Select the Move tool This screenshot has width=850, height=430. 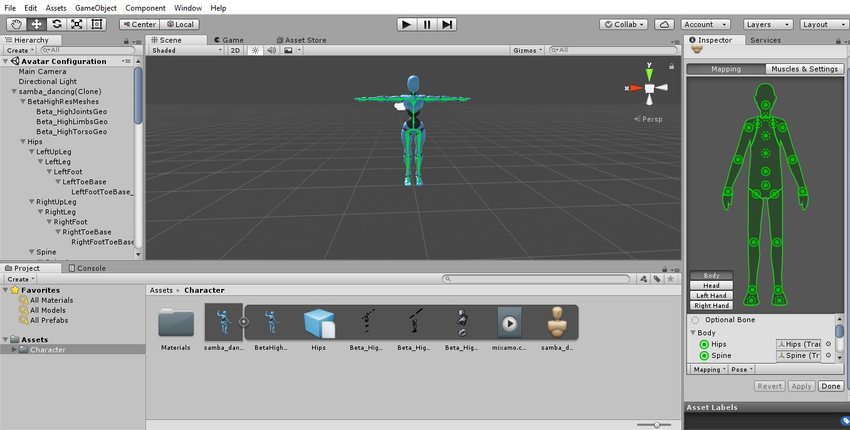(x=36, y=24)
